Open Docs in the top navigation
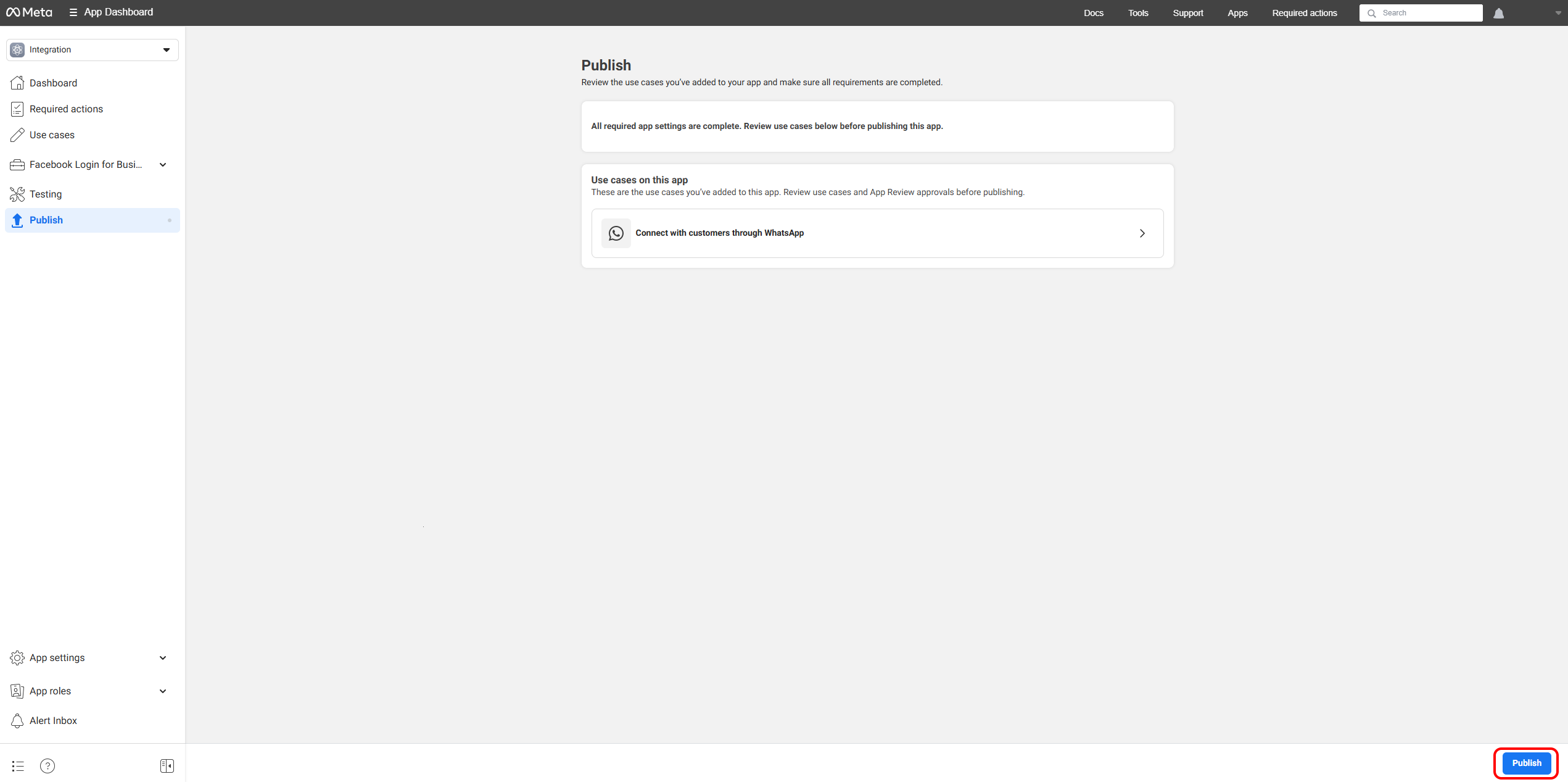1568x782 pixels. point(1093,13)
